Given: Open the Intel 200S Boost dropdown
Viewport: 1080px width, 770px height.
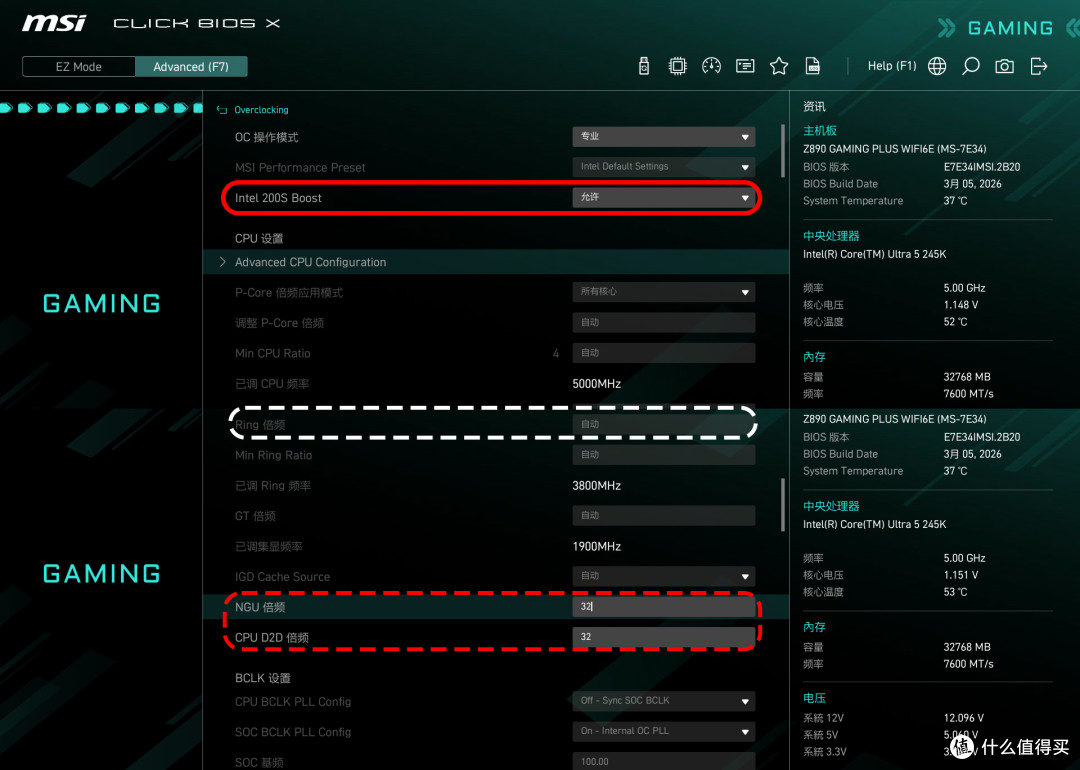Looking at the screenshot, I should (663, 198).
